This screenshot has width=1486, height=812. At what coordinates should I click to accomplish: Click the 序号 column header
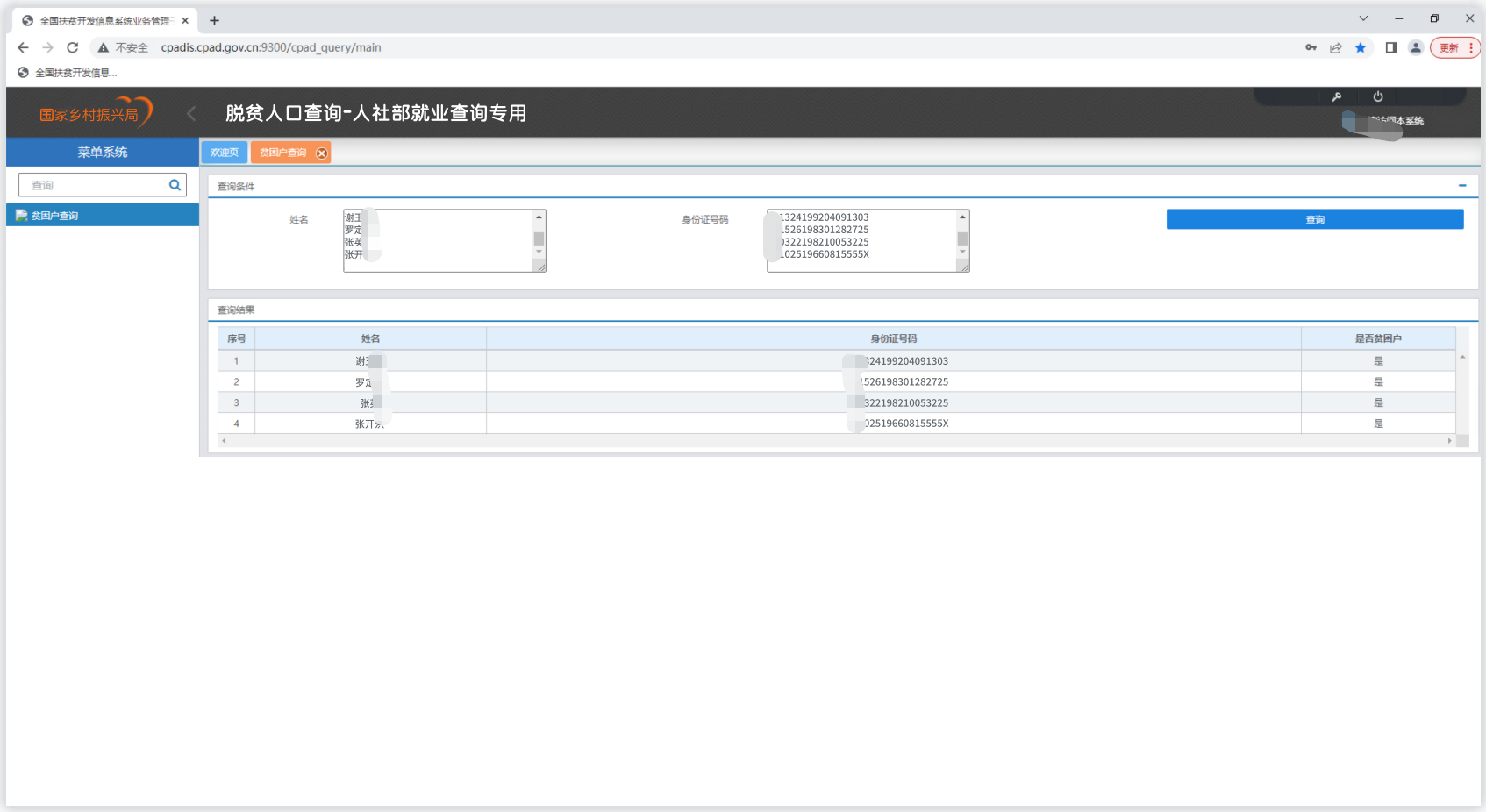coord(237,338)
